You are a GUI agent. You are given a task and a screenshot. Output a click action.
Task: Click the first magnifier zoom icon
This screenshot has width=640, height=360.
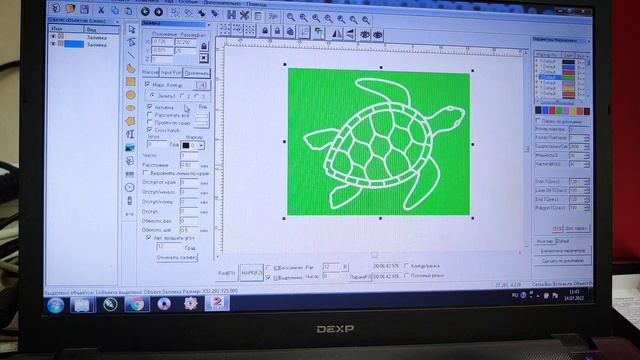291,17
